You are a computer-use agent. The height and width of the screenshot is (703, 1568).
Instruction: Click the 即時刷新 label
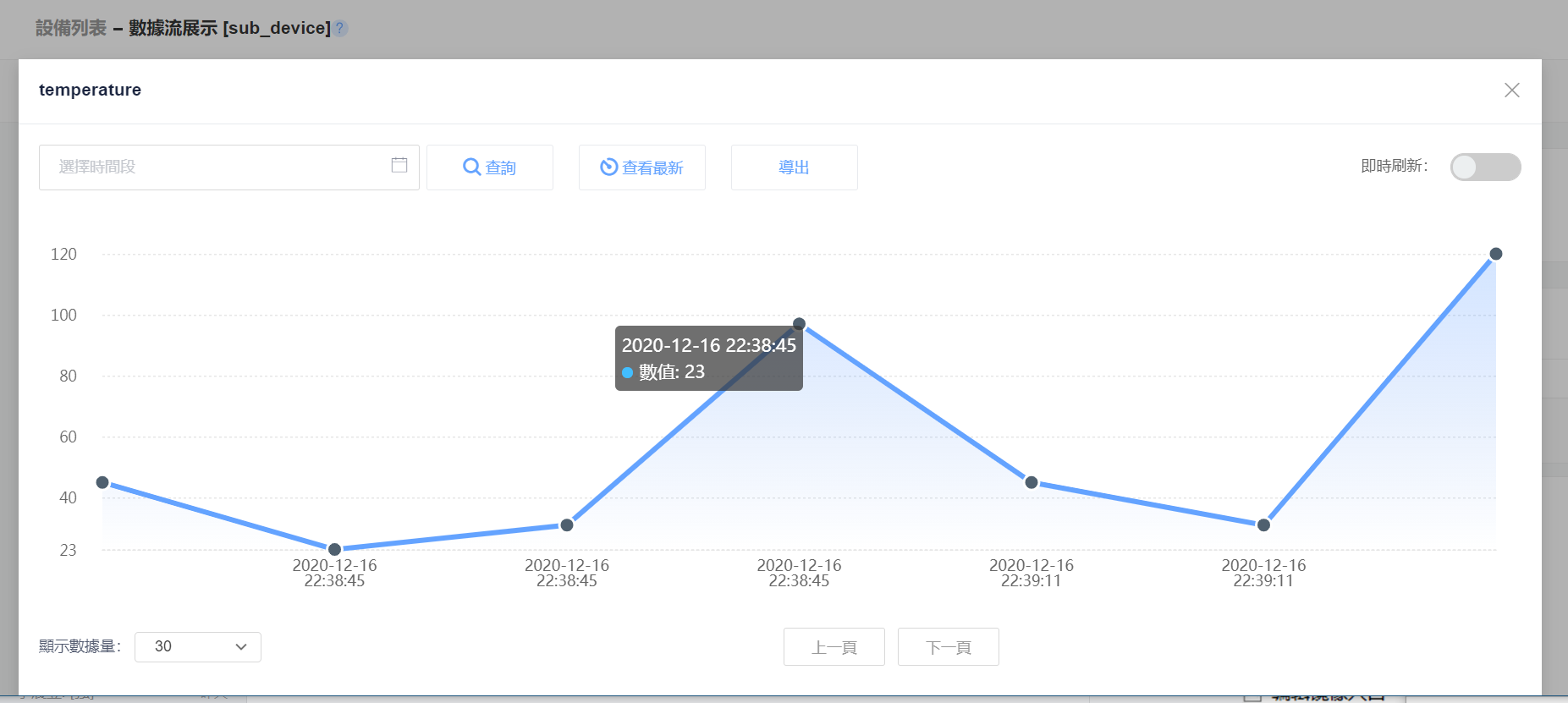pyautogui.click(x=1395, y=166)
